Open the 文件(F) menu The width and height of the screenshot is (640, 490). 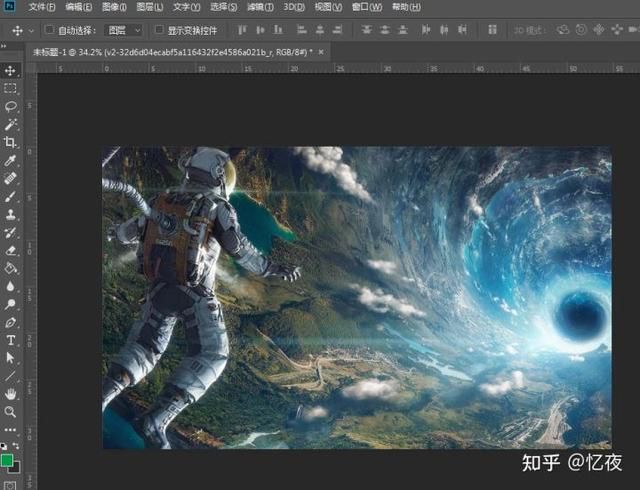coord(42,7)
